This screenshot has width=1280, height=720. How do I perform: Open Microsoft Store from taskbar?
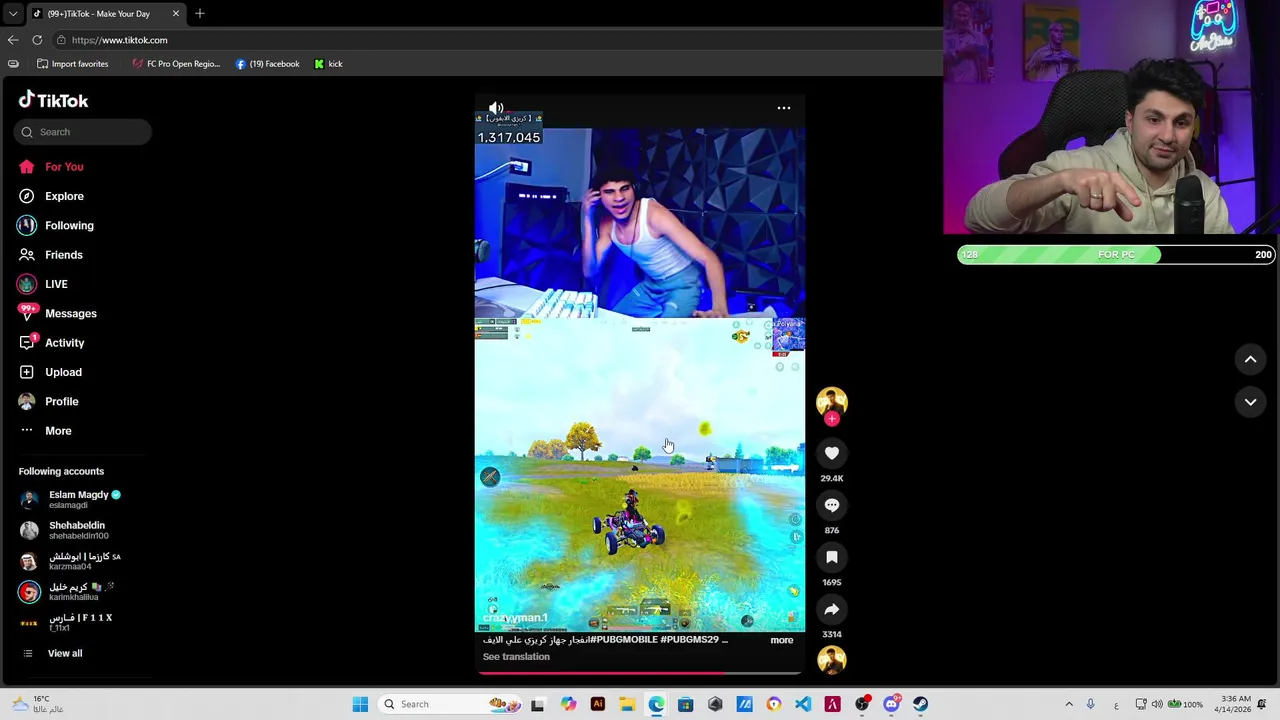click(x=685, y=704)
